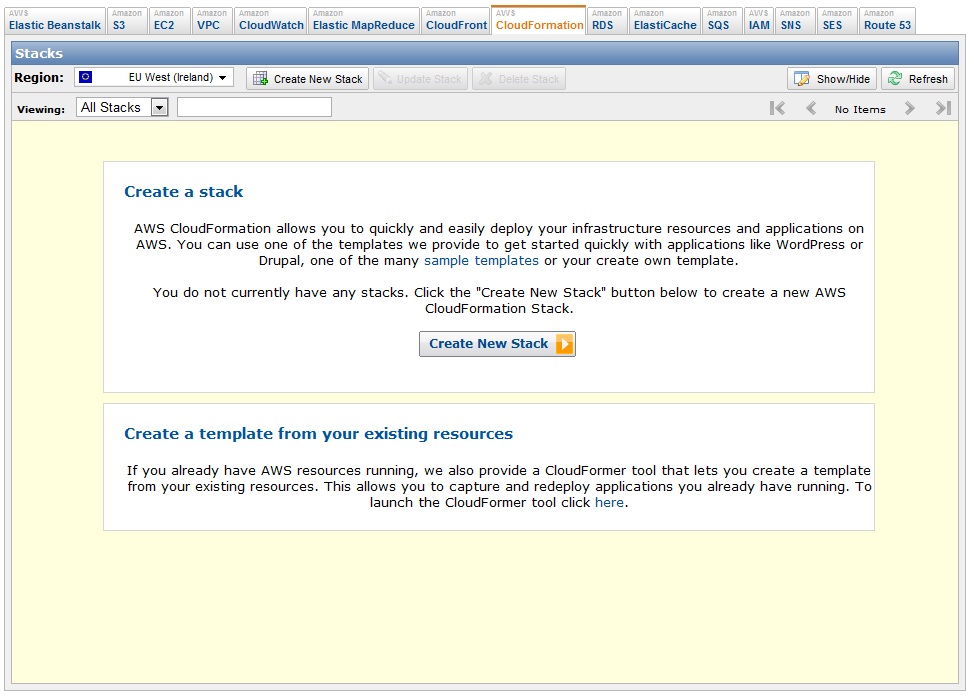The height and width of the screenshot is (695, 968).
Task: Select the CloudWatch tab
Action: tap(270, 20)
